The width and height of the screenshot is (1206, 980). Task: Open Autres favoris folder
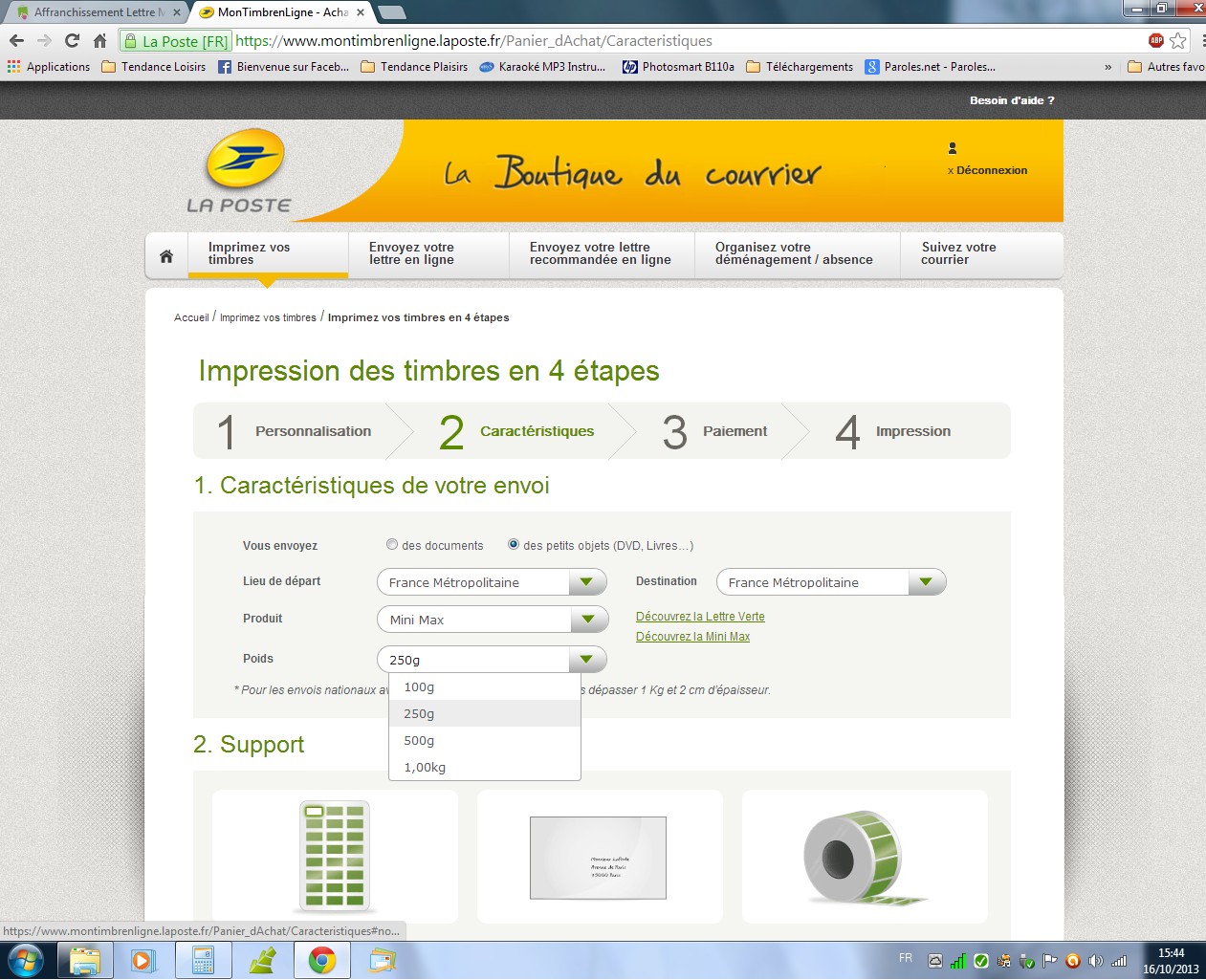tap(1166, 67)
